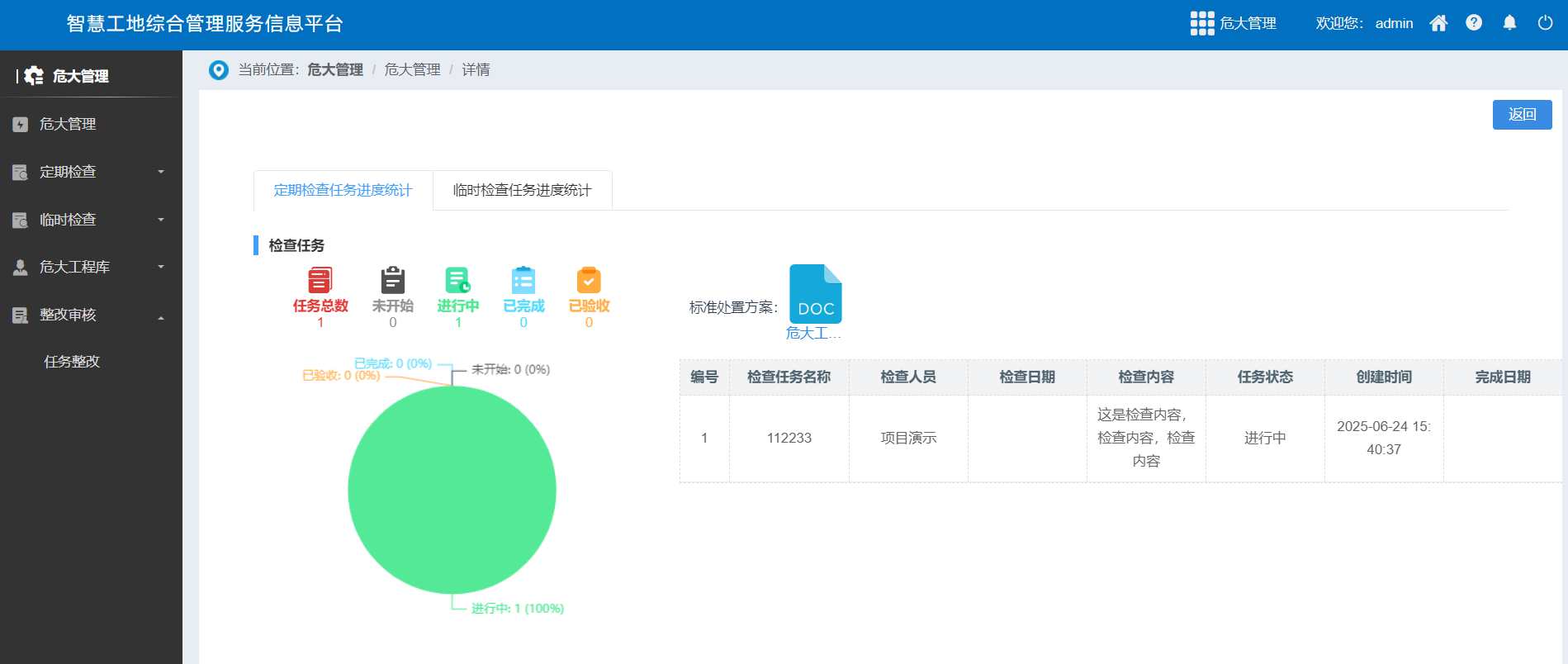Click the green pie chart slice

point(452,490)
